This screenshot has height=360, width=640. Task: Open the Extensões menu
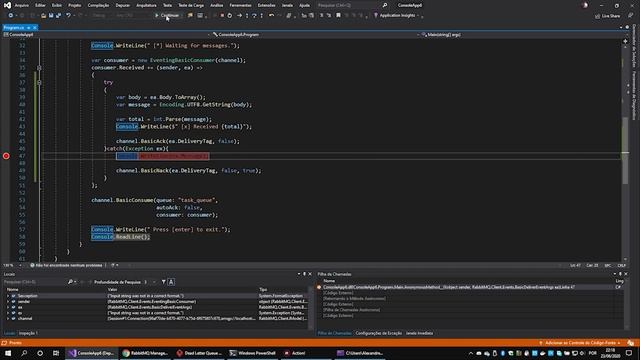point(267,5)
